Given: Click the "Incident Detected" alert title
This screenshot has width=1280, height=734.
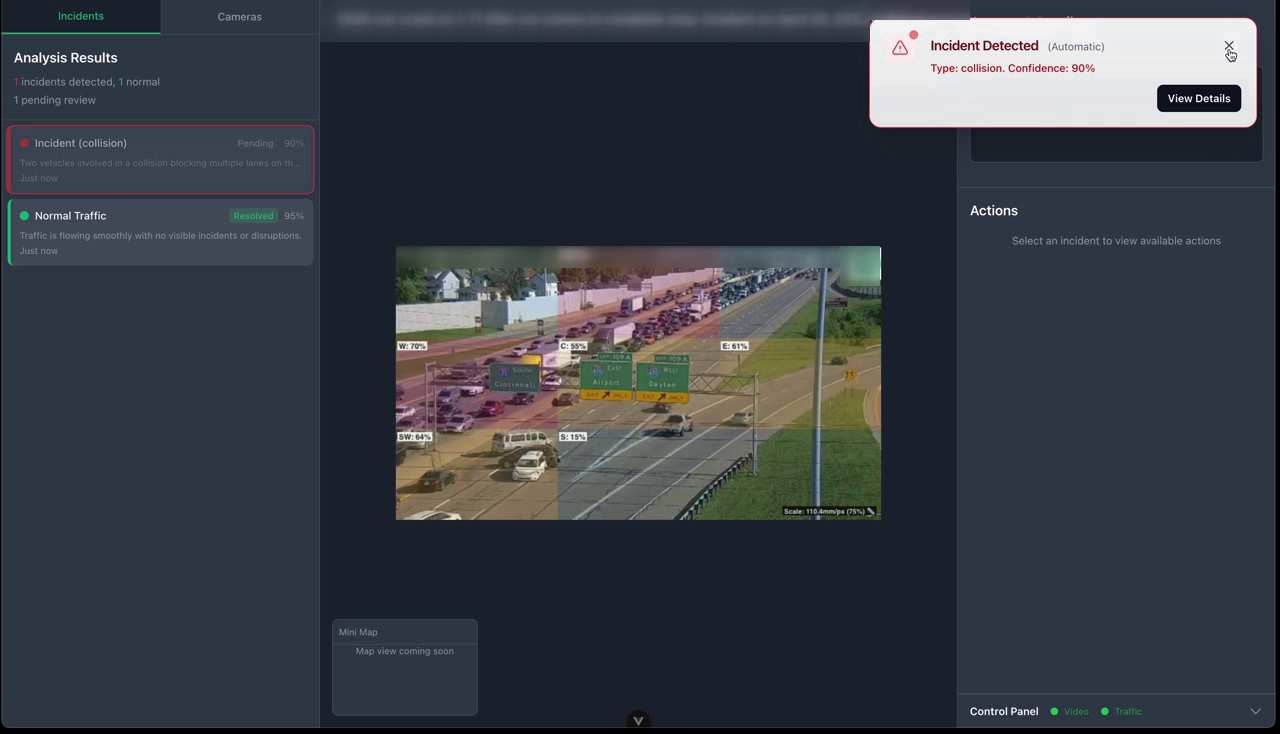Looking at the screenshot, I should click(x=985, y=46).
